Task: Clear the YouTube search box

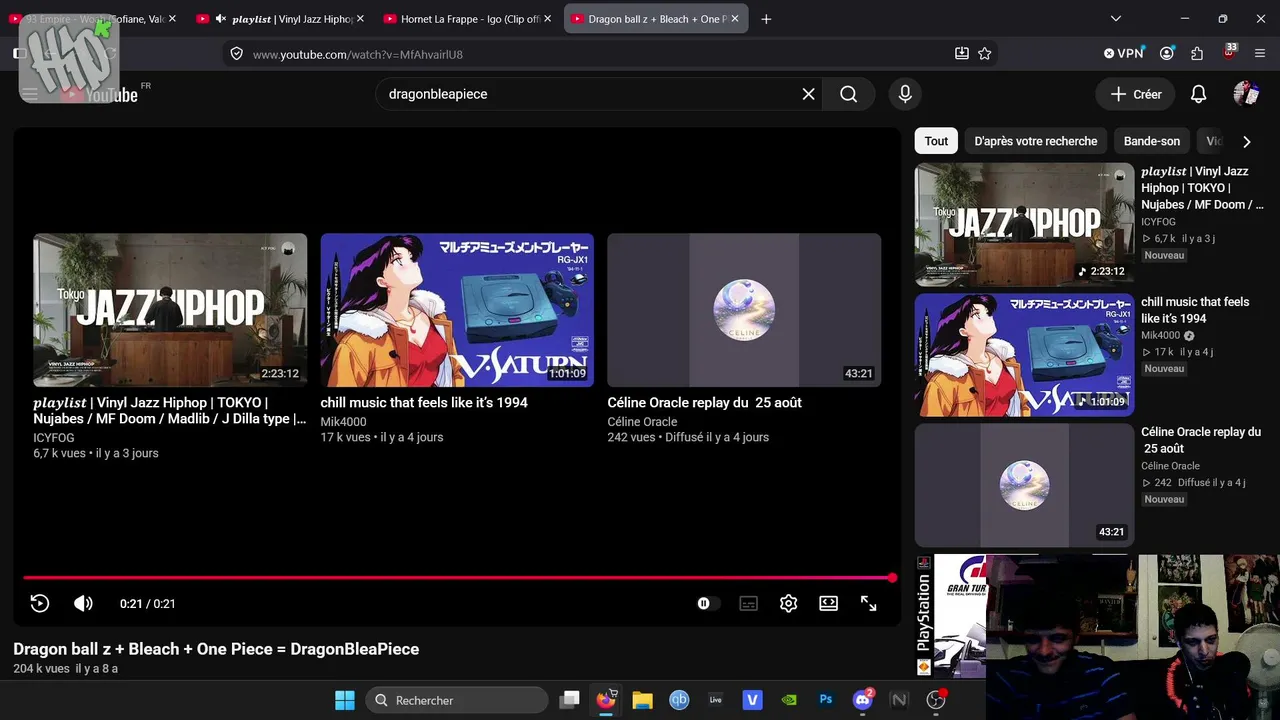Action: (808, 94)
